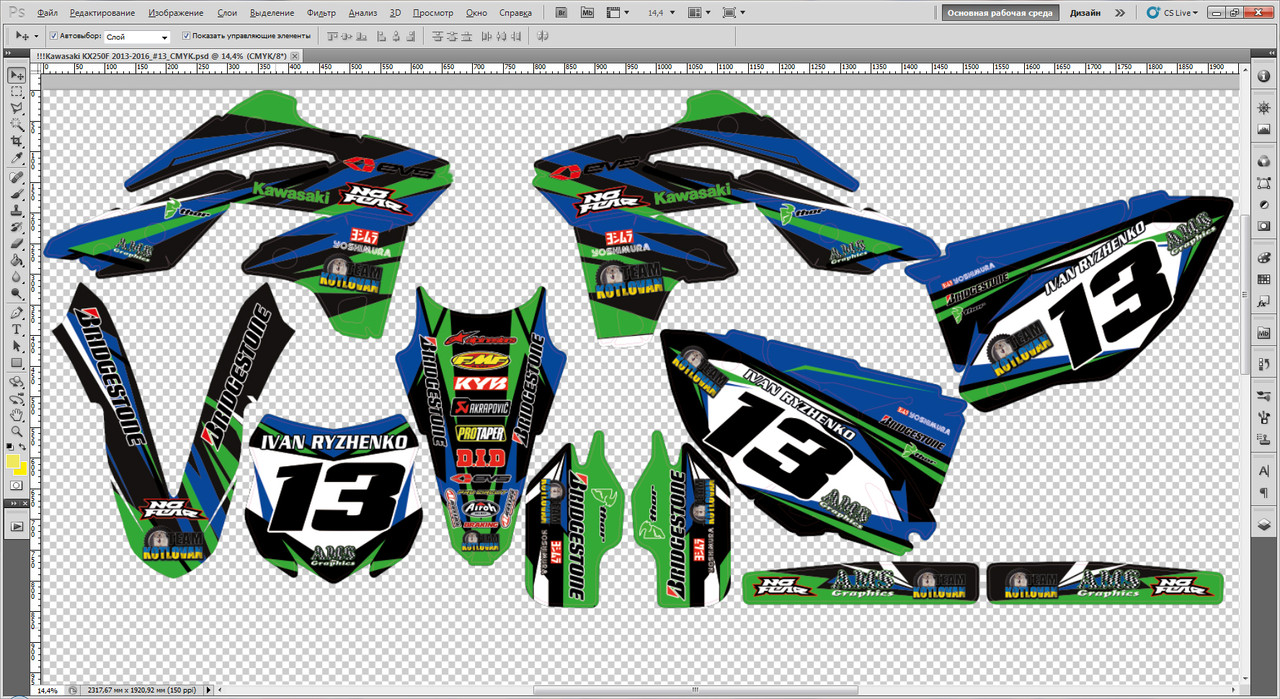Select the Pen tool
This screenshot has width=1280, height=699.
coord(17,313)
